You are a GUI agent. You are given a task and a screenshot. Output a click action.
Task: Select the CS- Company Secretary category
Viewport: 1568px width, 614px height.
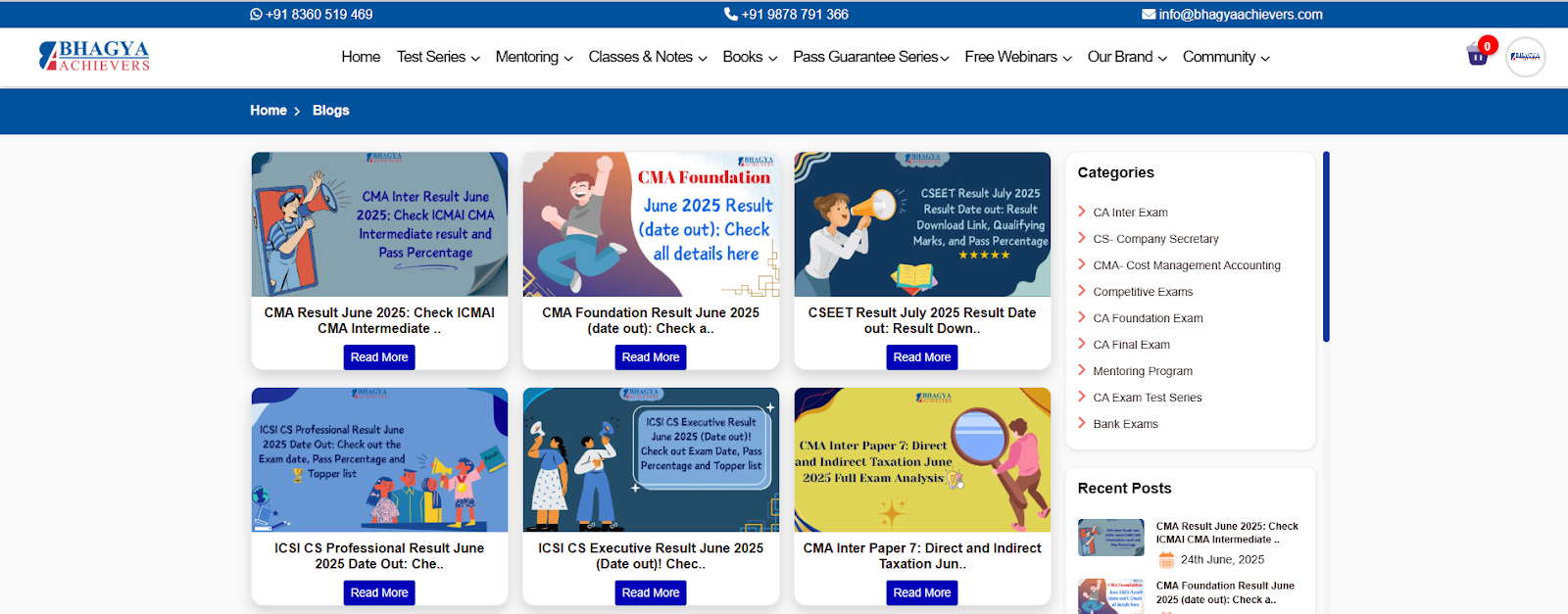point(1155,239)
